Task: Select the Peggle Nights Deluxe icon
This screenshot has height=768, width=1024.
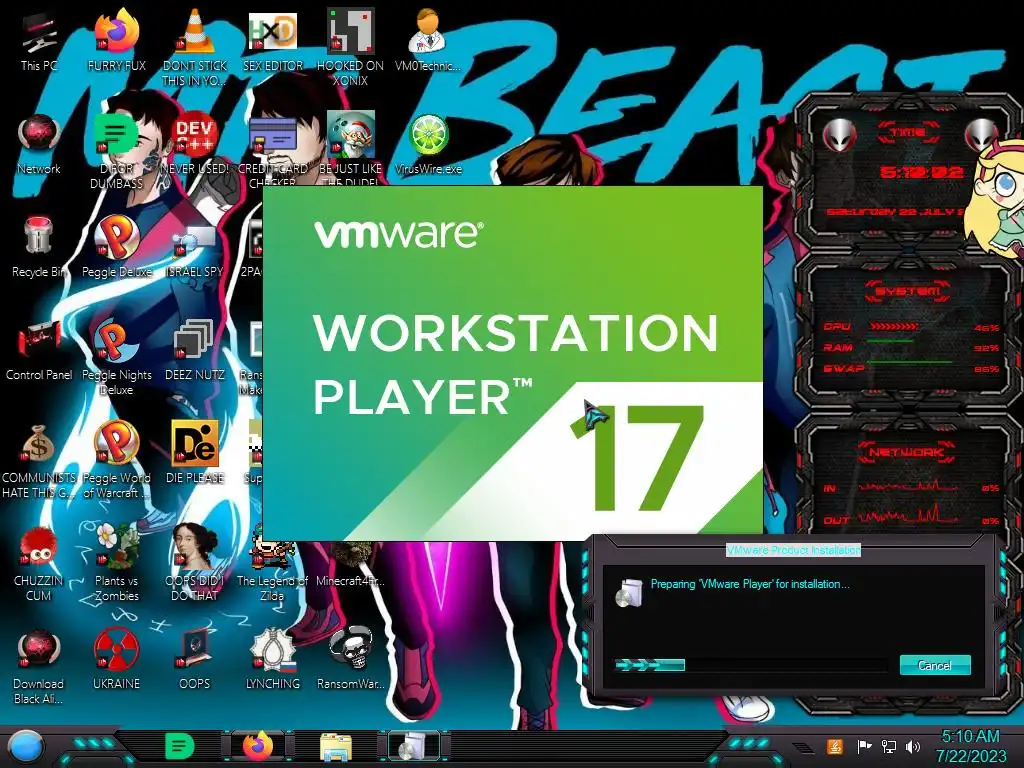Action: click(116, 358)
